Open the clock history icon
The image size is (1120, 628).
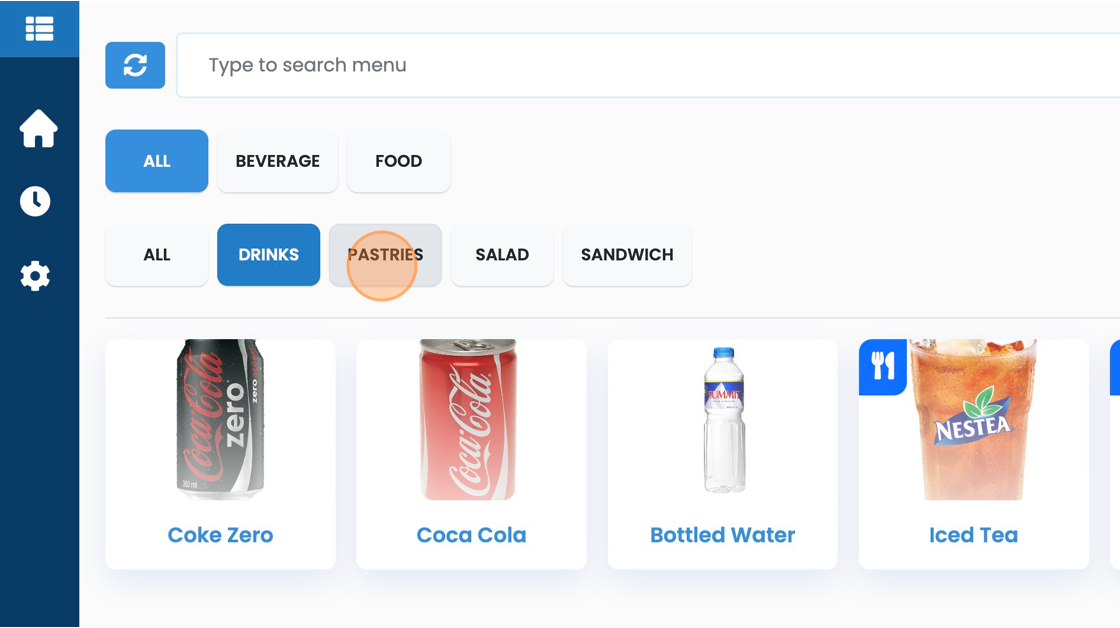35,201
